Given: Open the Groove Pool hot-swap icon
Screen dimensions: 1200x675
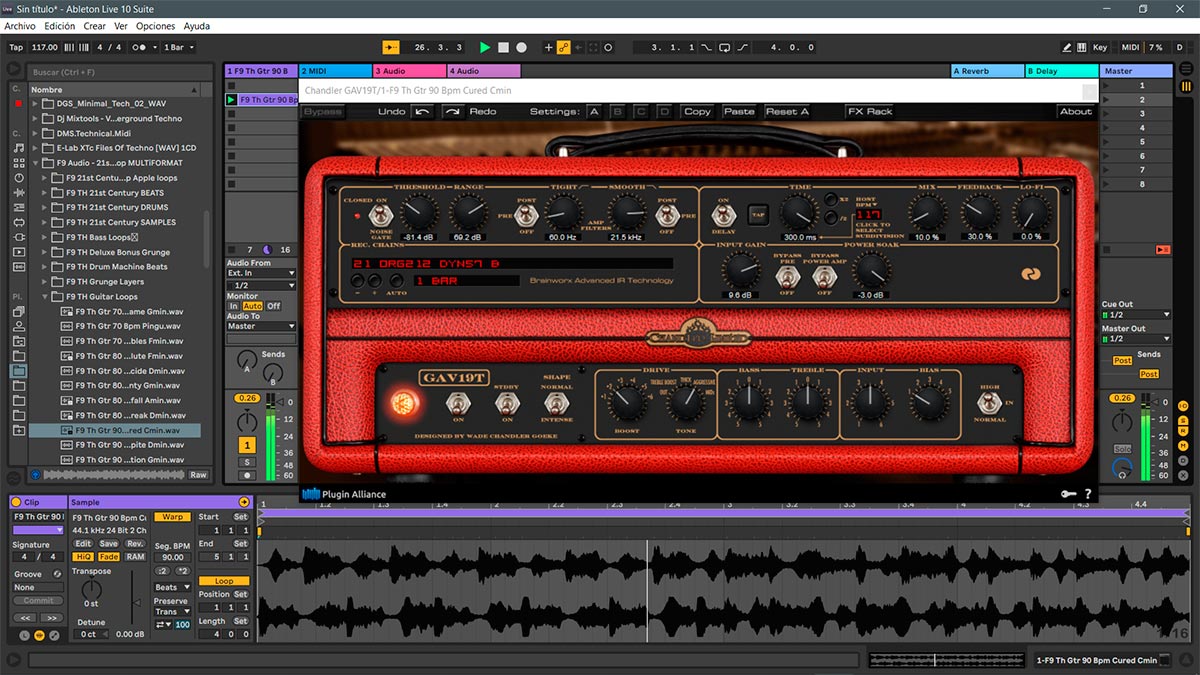Looking at the screenshot, I should pyautogui.click(x=57, y=574).
